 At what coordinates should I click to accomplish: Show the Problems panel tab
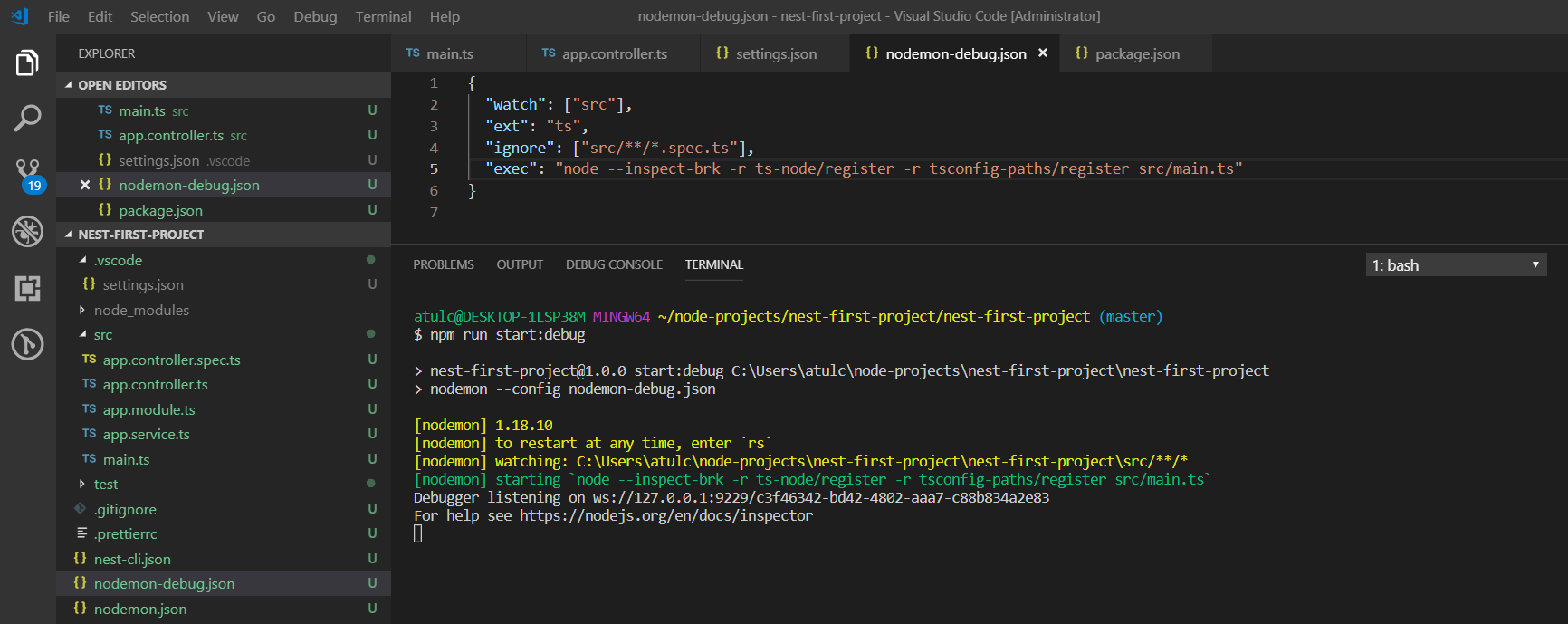click(444, 264)
